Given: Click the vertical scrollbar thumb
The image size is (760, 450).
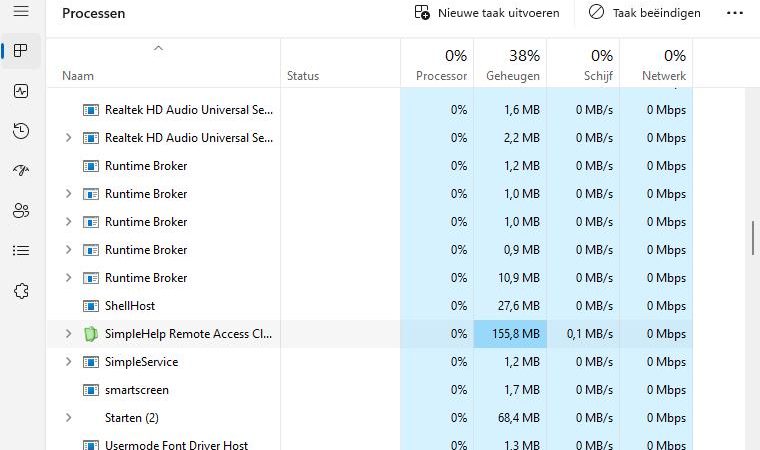Looking at the screenshot, I should coord(752,238).
